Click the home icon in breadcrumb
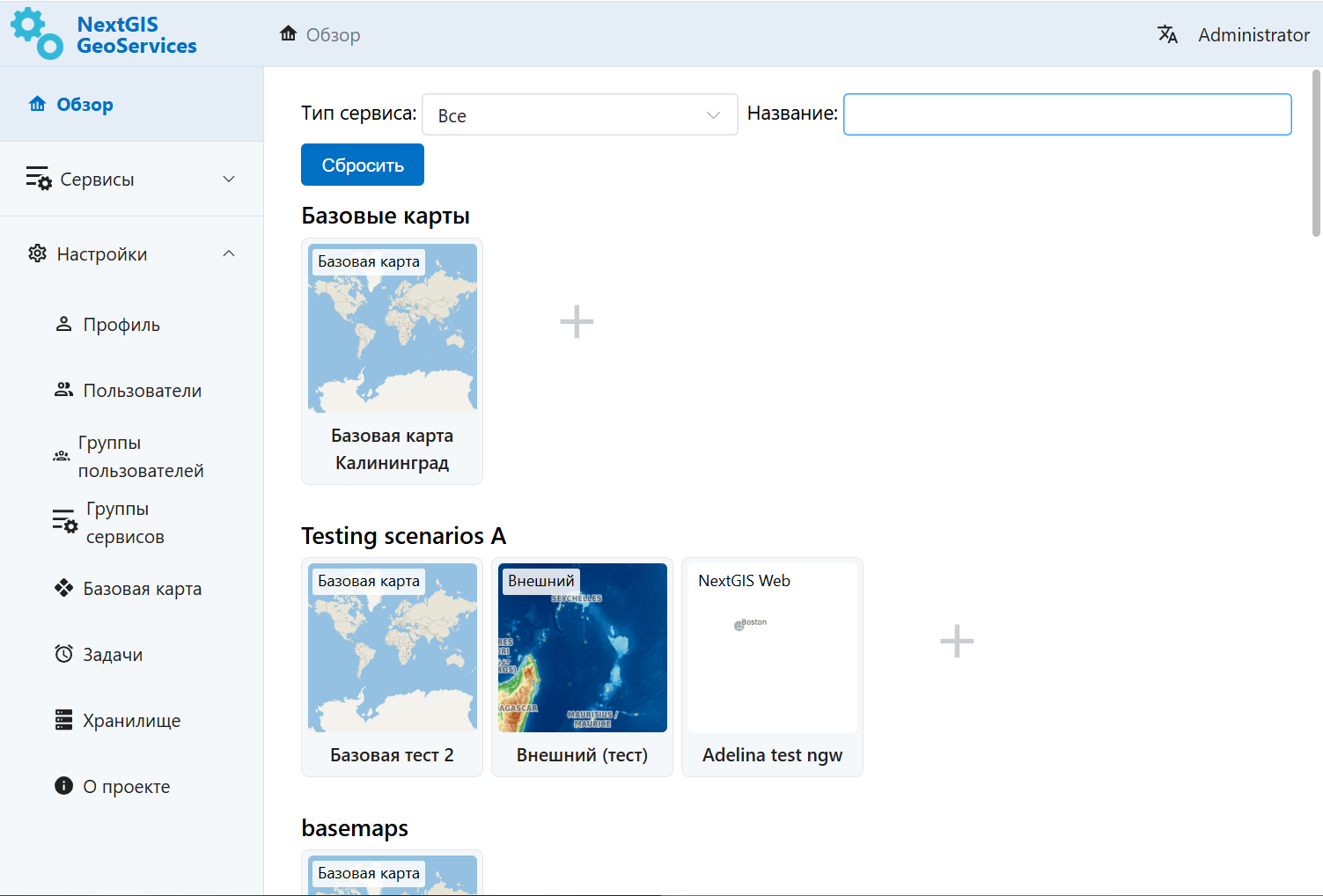Screen dimensions: 1323x896 288,34
